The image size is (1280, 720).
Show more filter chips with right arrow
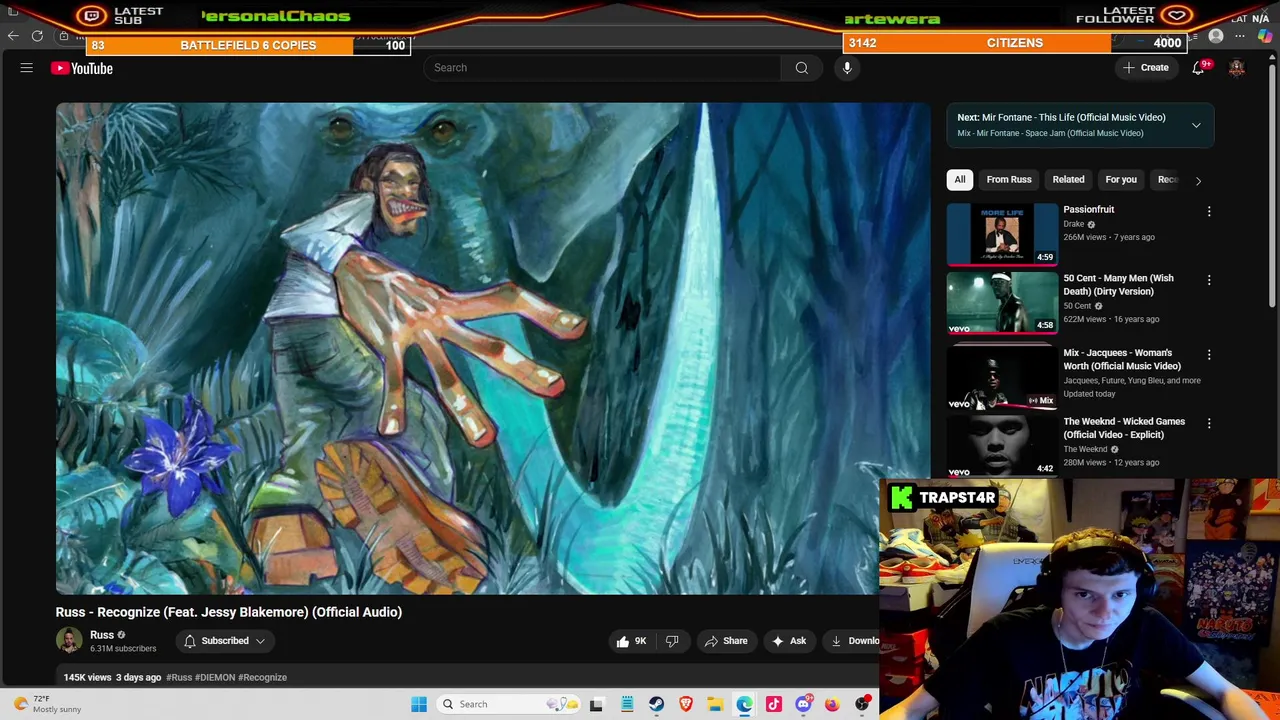pos(1198,180)
